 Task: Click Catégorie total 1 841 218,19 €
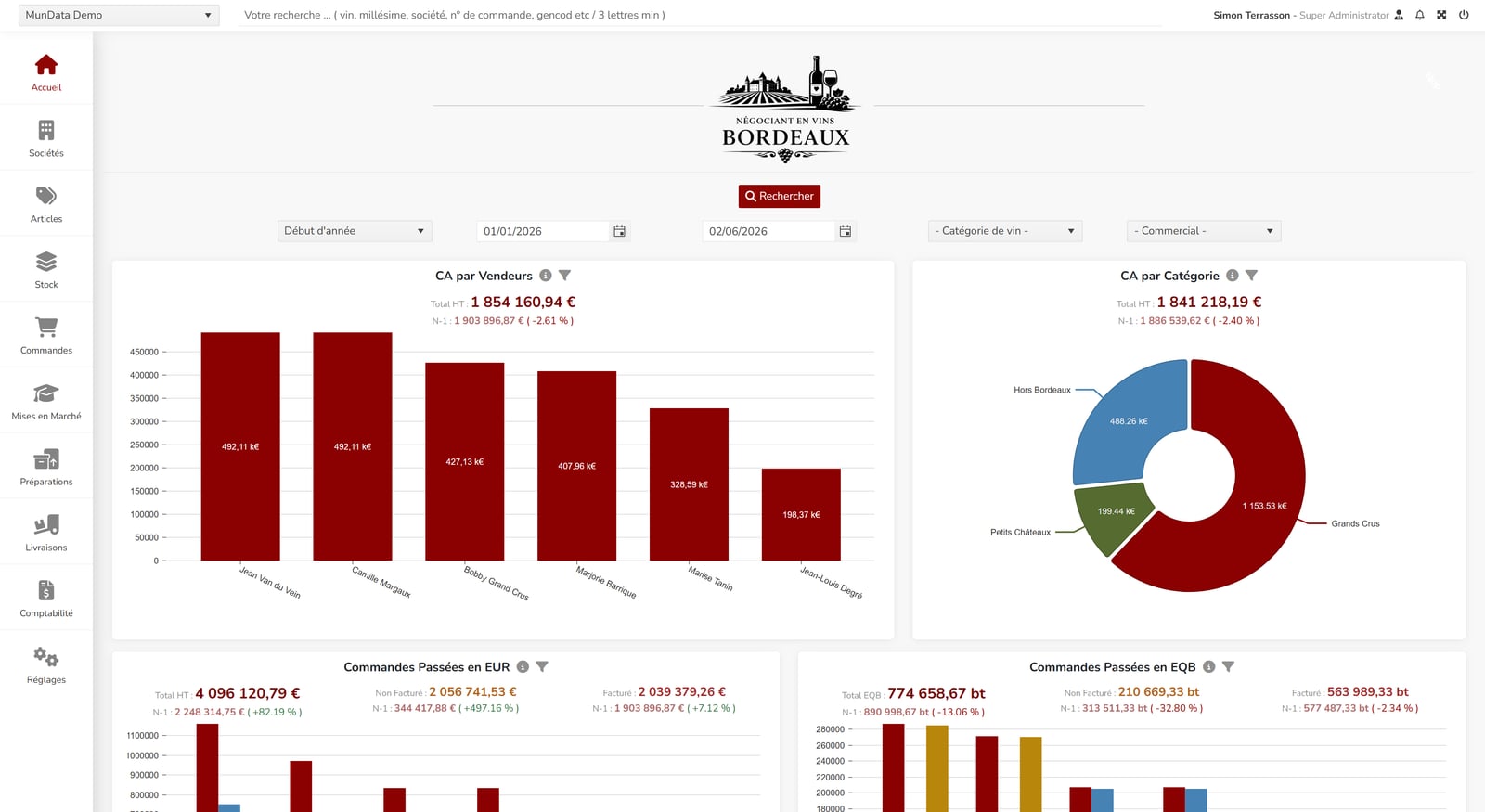click(1209, 302)
